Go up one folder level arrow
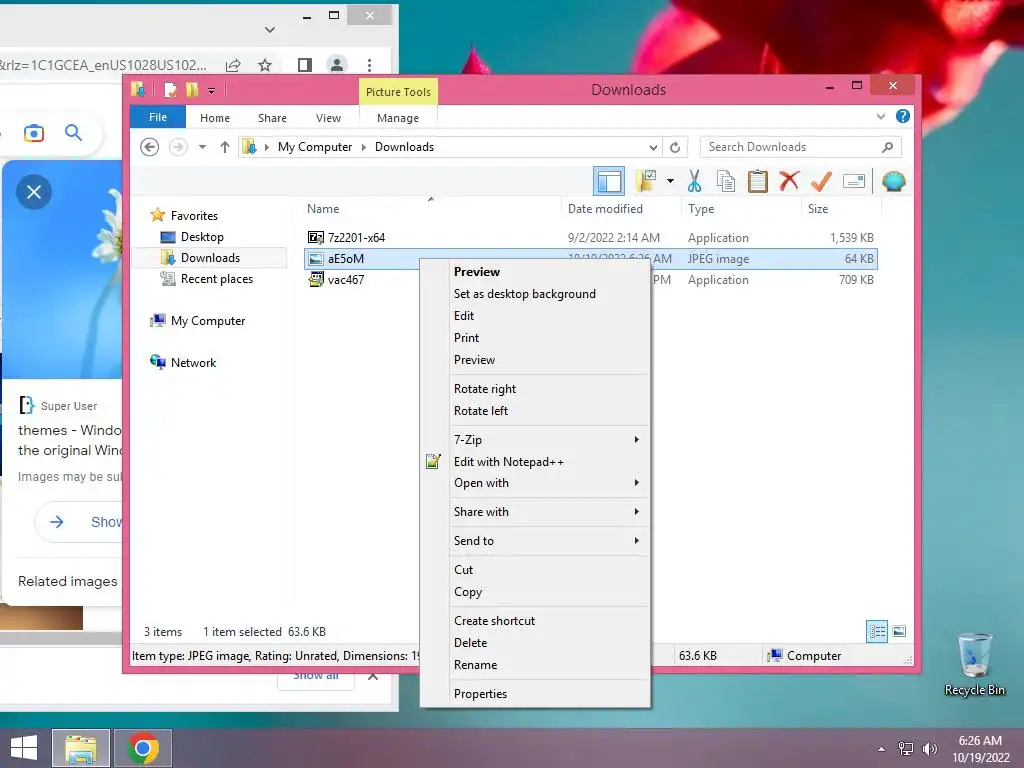The width and height of the screenshot is (1024, 768). tap(225, 147)
